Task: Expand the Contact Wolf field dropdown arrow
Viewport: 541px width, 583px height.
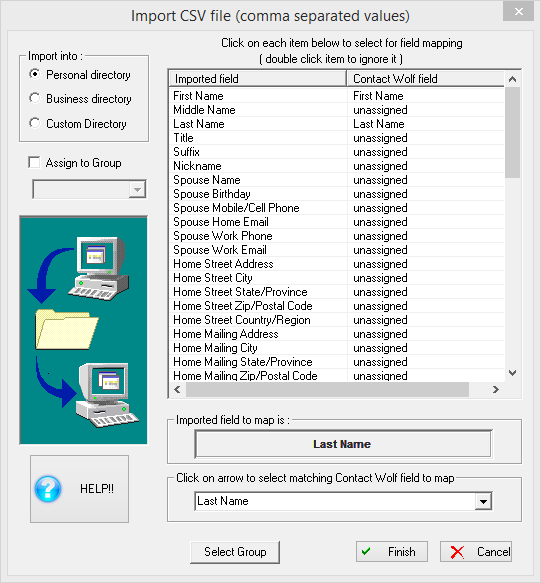Action: [x=483, y=502]
